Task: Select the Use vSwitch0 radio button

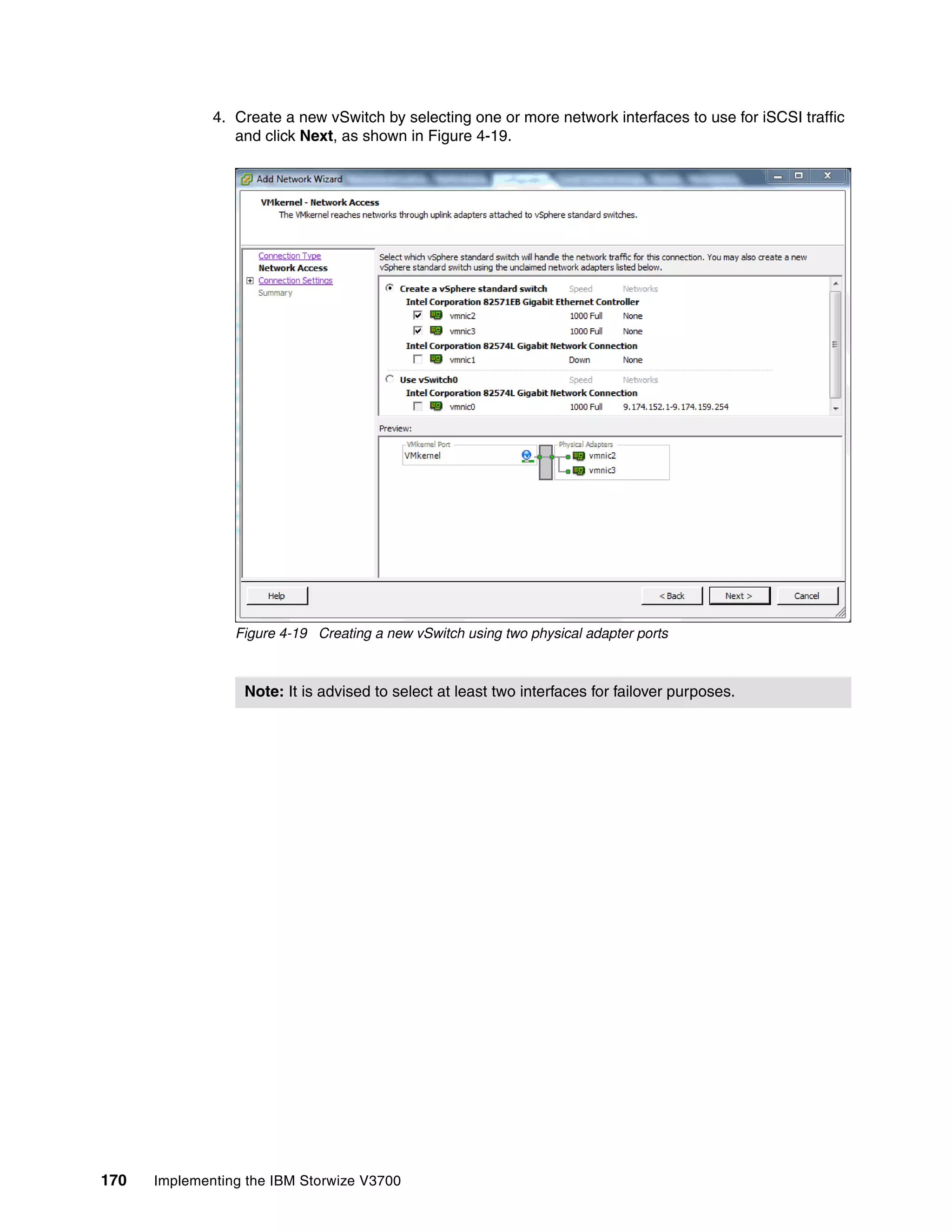Action: (389, 379)
